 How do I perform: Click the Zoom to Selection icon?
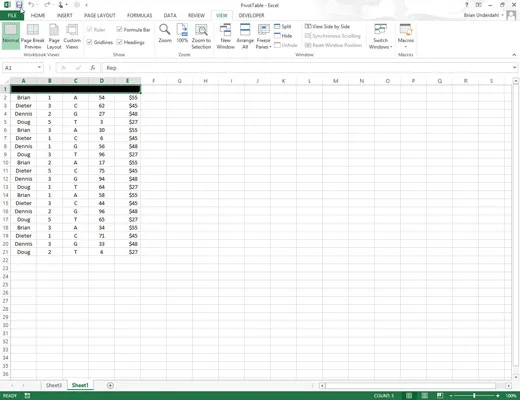coord(201,37)
